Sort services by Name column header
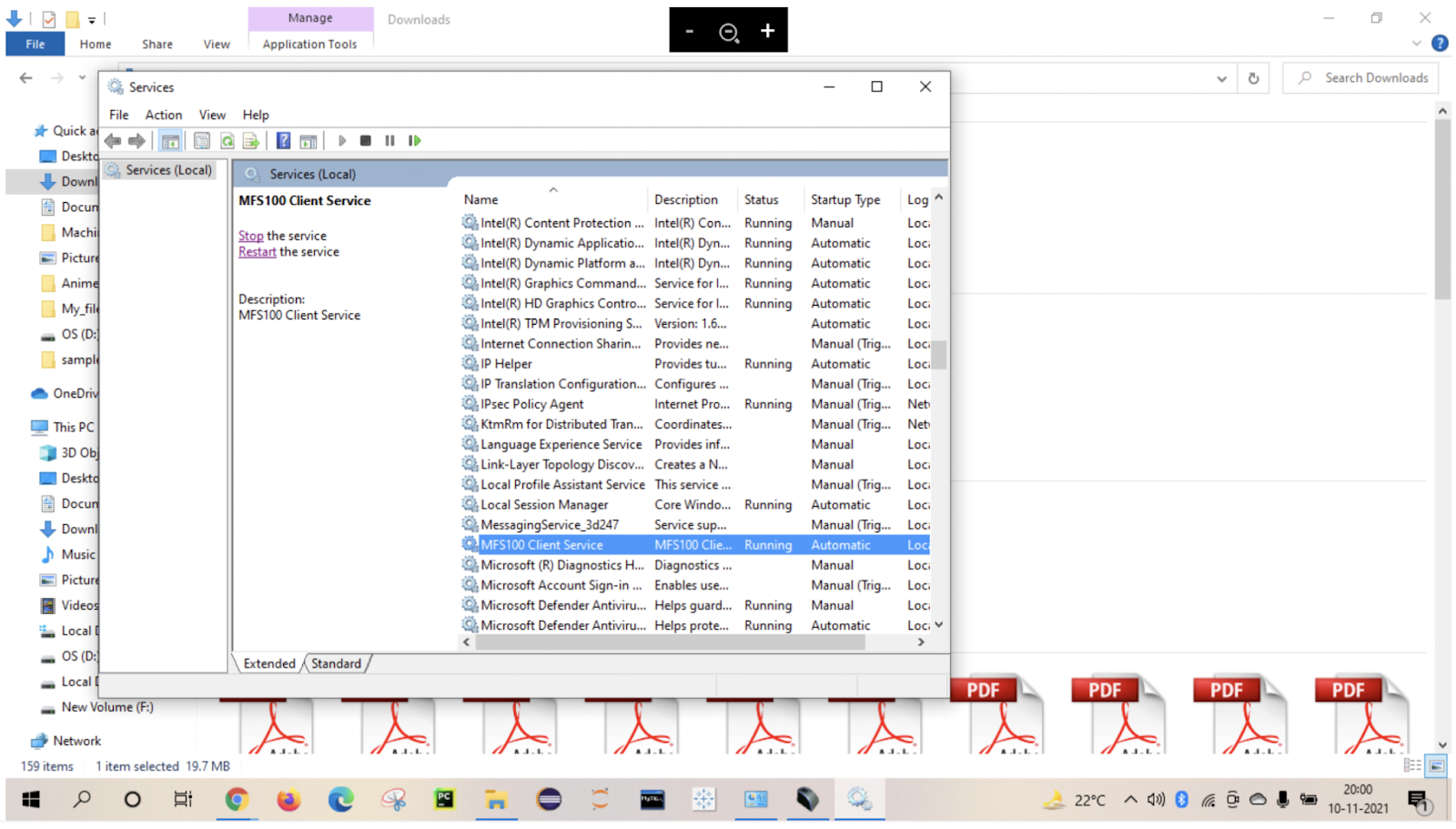1456x829 pixels. (552, 199)
